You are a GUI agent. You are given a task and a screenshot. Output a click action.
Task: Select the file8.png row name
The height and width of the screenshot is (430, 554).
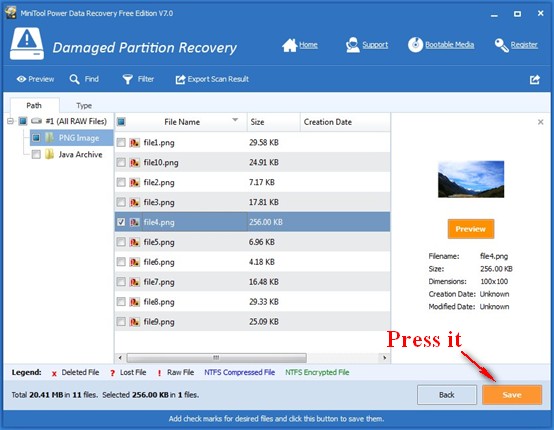(x=159, y=302)
